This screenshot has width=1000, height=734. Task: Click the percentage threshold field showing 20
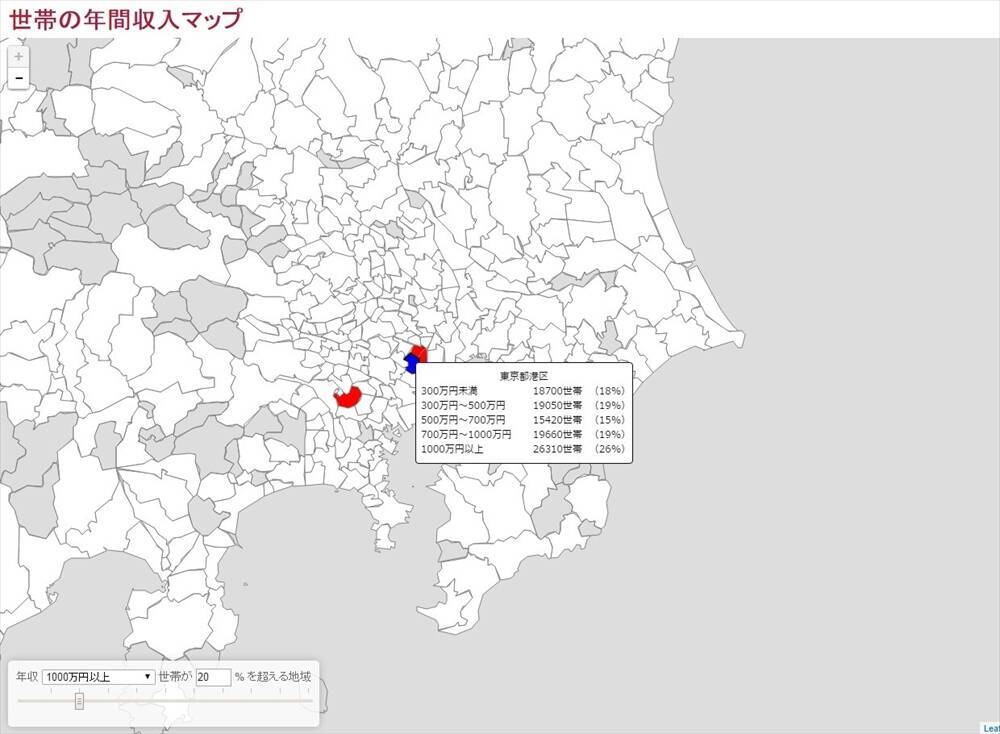[212, 677]
